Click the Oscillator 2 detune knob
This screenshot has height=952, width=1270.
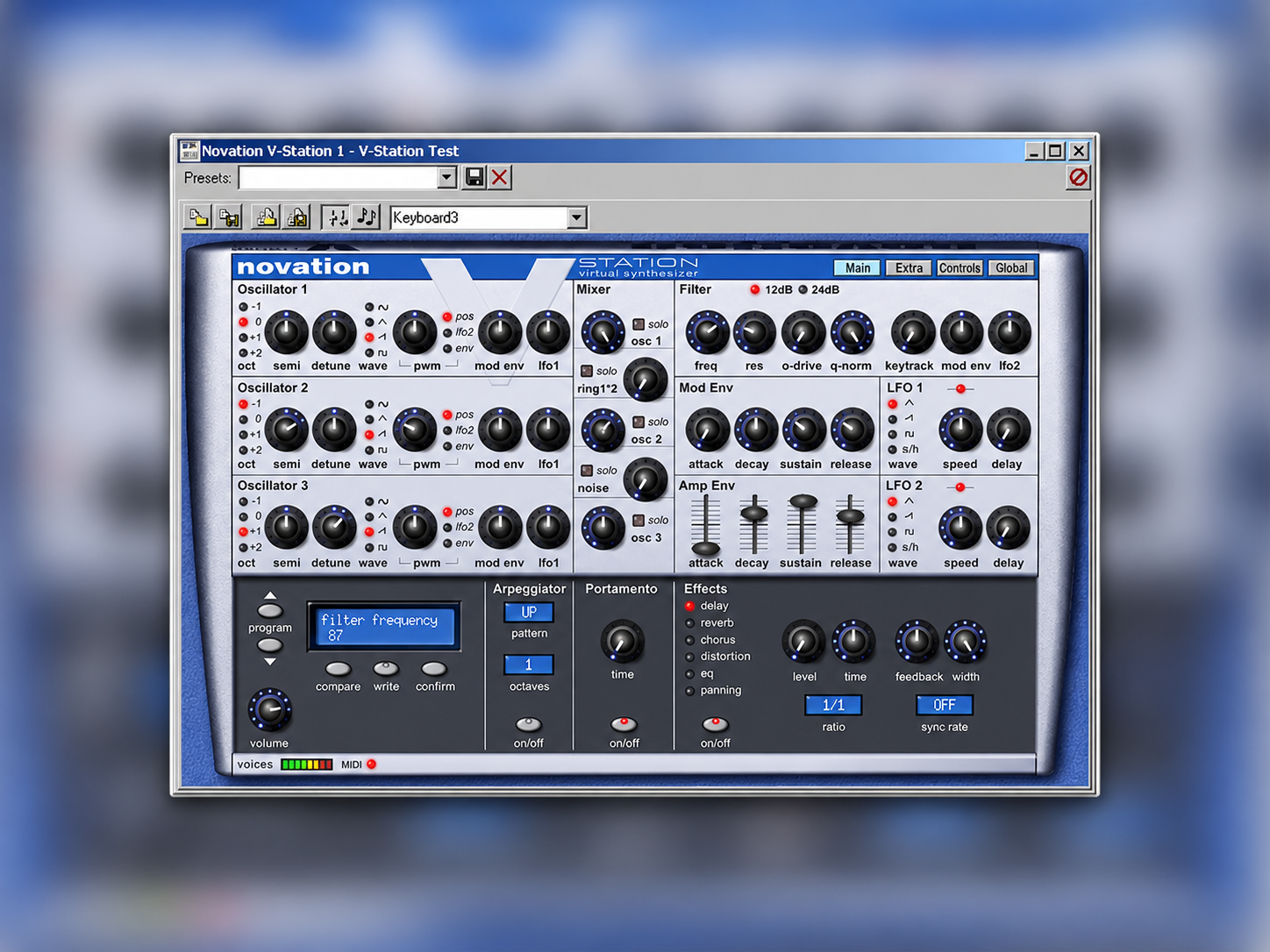point(333,430)
